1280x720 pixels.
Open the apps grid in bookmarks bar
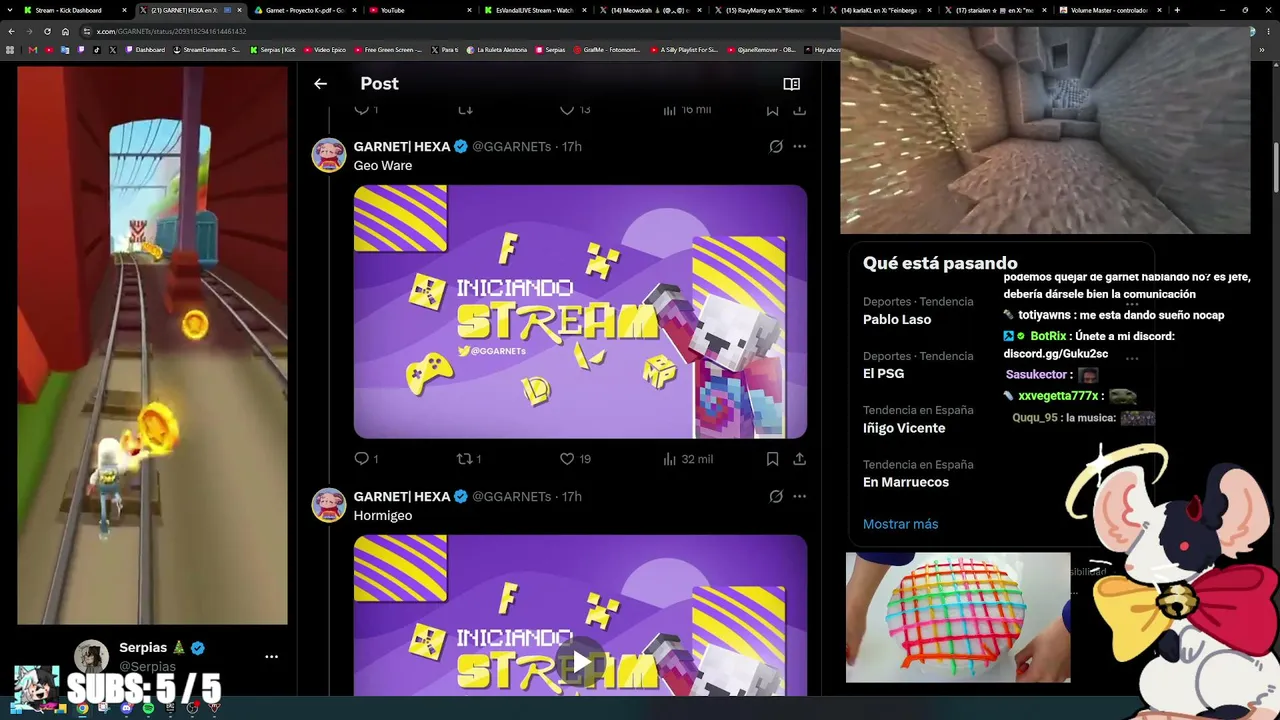(11, 50)
